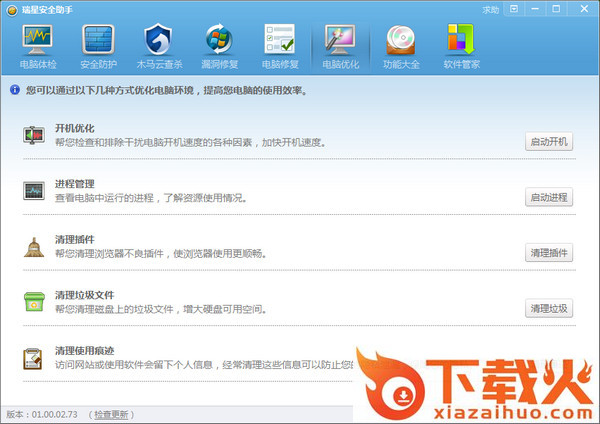This screenshot has width=600, height=424.
Task: Open 电脑修复 PC repair checklist icon
Action: tap(280, 39)
